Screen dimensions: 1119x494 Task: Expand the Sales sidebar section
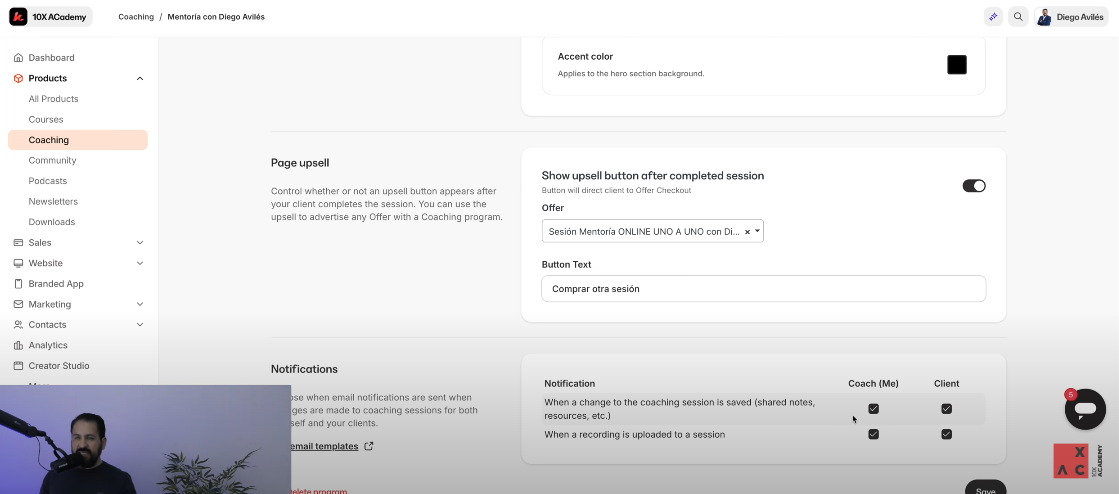[139, 243]
